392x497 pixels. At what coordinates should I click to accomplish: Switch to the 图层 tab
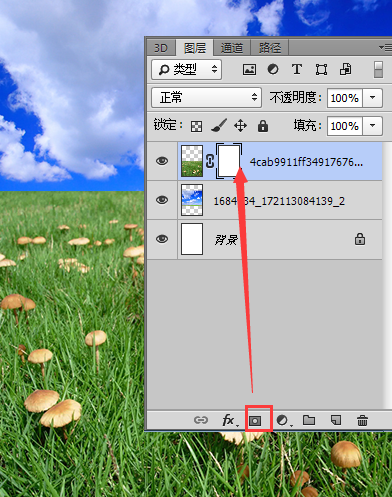pos(195,48)
